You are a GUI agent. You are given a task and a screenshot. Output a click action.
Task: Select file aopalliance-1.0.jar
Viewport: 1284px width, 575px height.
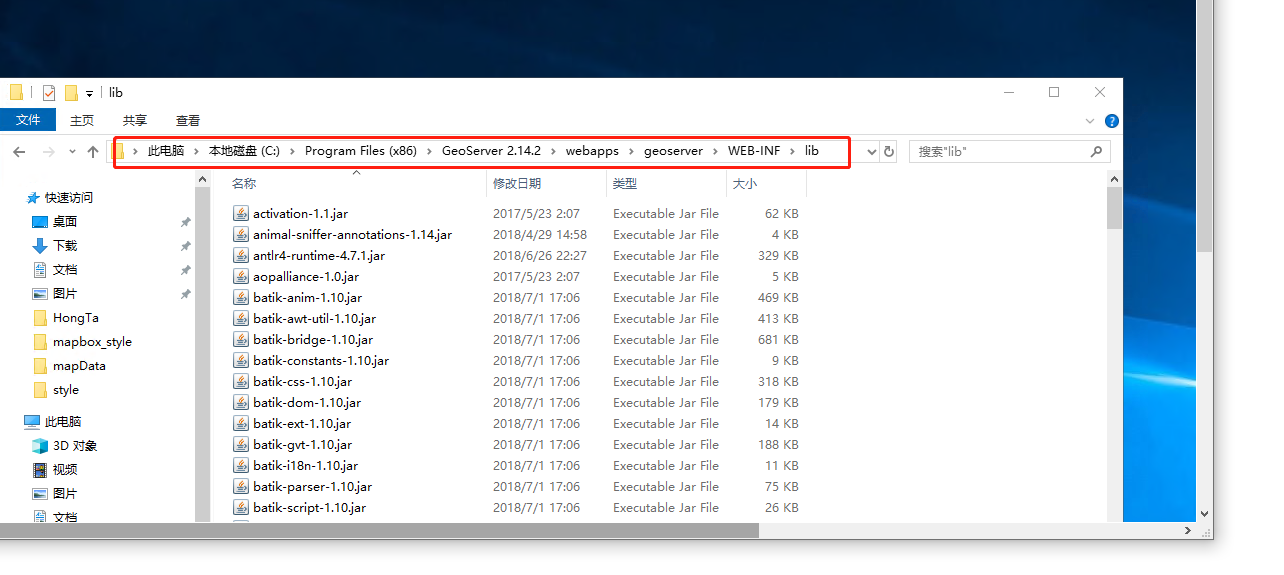point(306,276)
